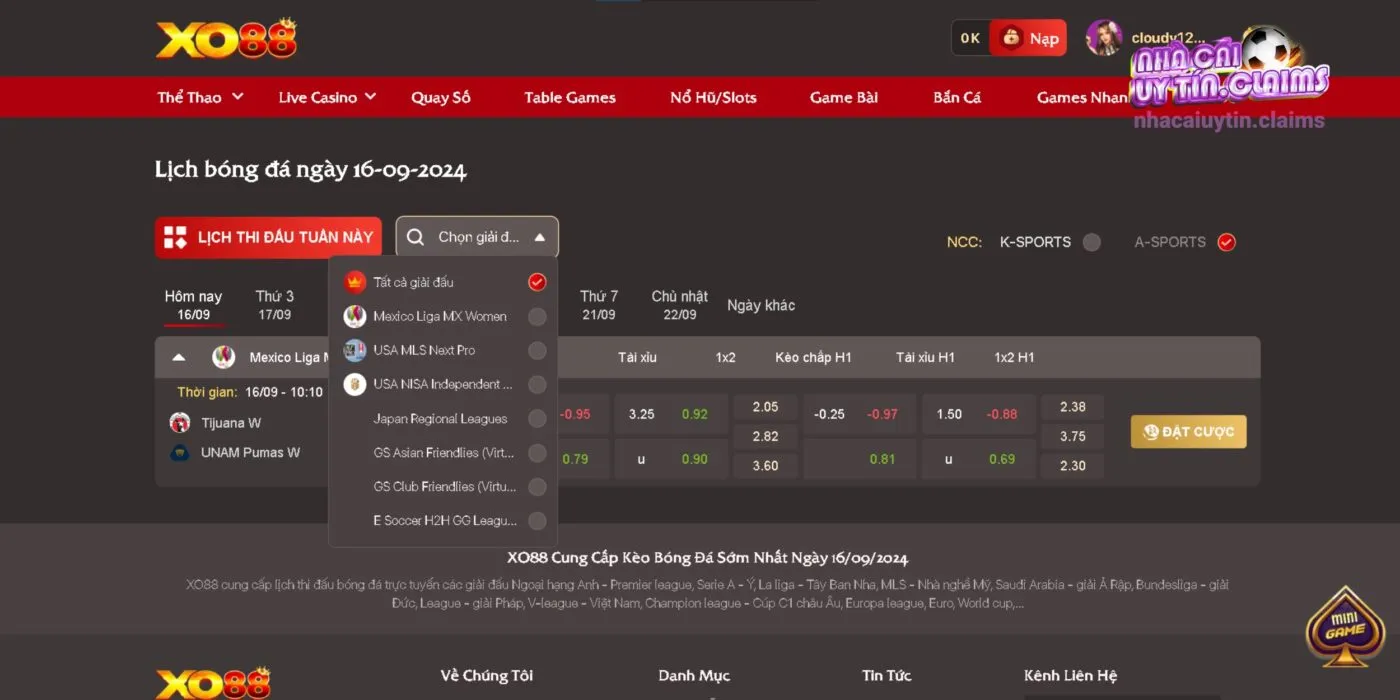Click the UNAM Pumas W team badge
The width and height of the screenshot is (1400, 700).
(x=180, y=453)
